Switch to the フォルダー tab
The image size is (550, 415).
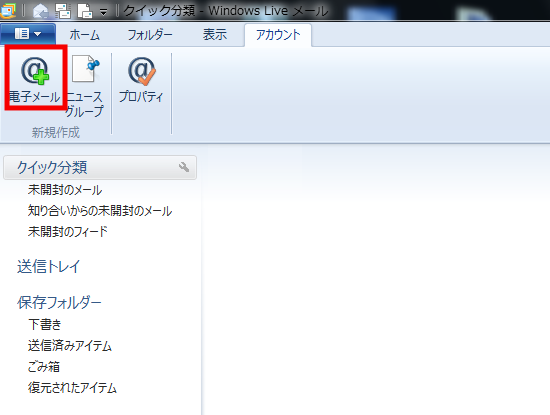[x=149, y=35]
